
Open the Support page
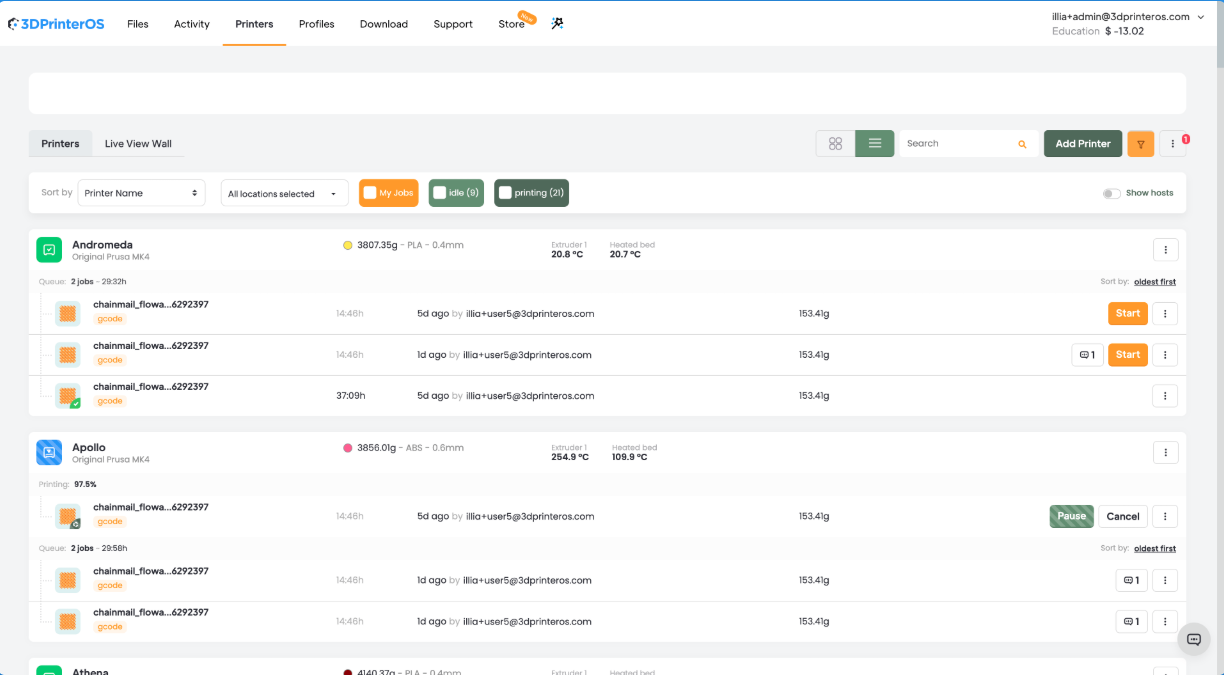click(x=453, y=24)
